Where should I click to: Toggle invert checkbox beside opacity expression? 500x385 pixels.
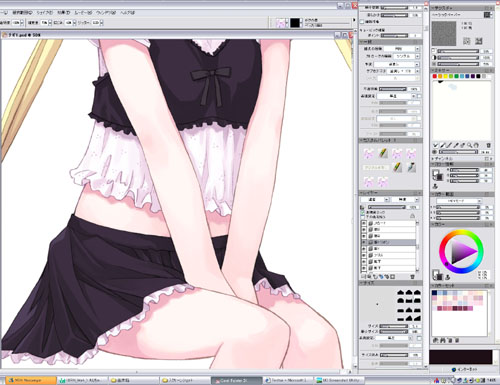pyautogui.click(x=420, y=96)
